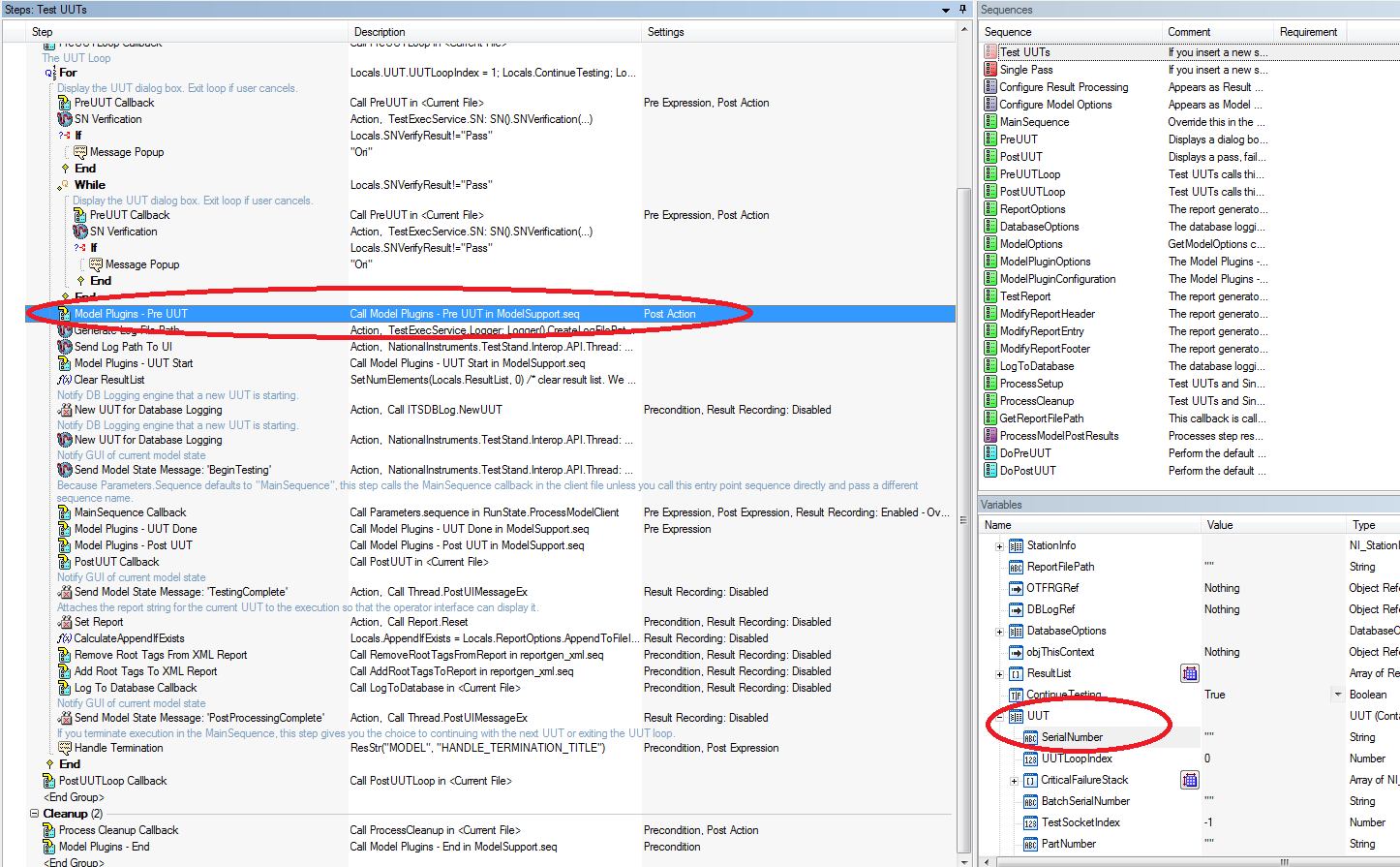Image resolution: width=1400 pixels, height=867 pixels.
Task: Collapse the Cleanup step group
Action: (x=34, y=814)
